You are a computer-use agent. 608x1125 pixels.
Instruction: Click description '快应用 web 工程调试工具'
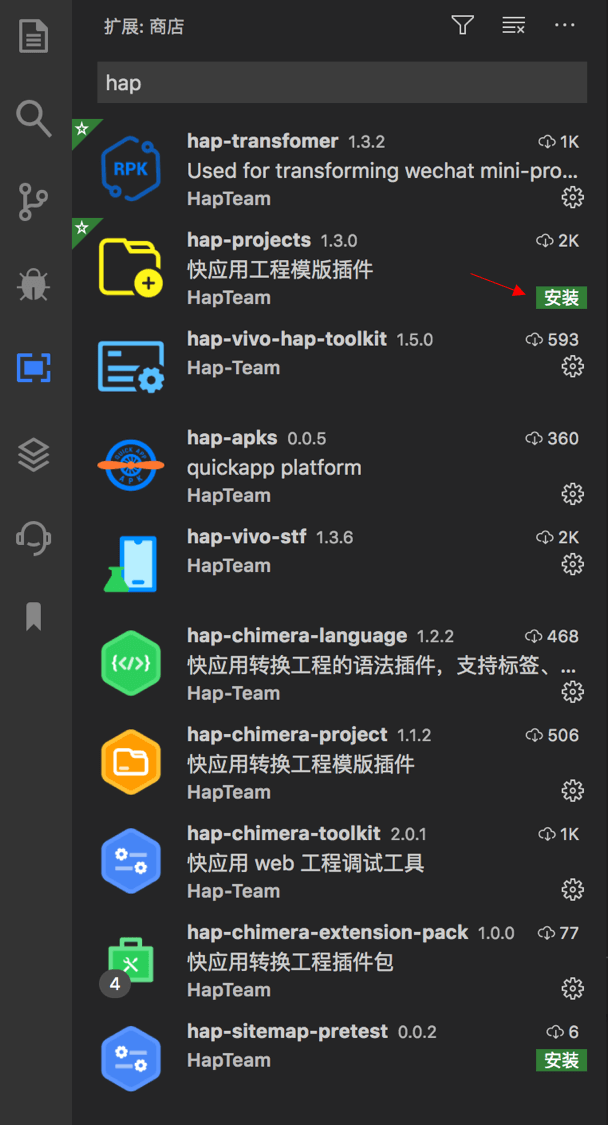coord(306,864)
